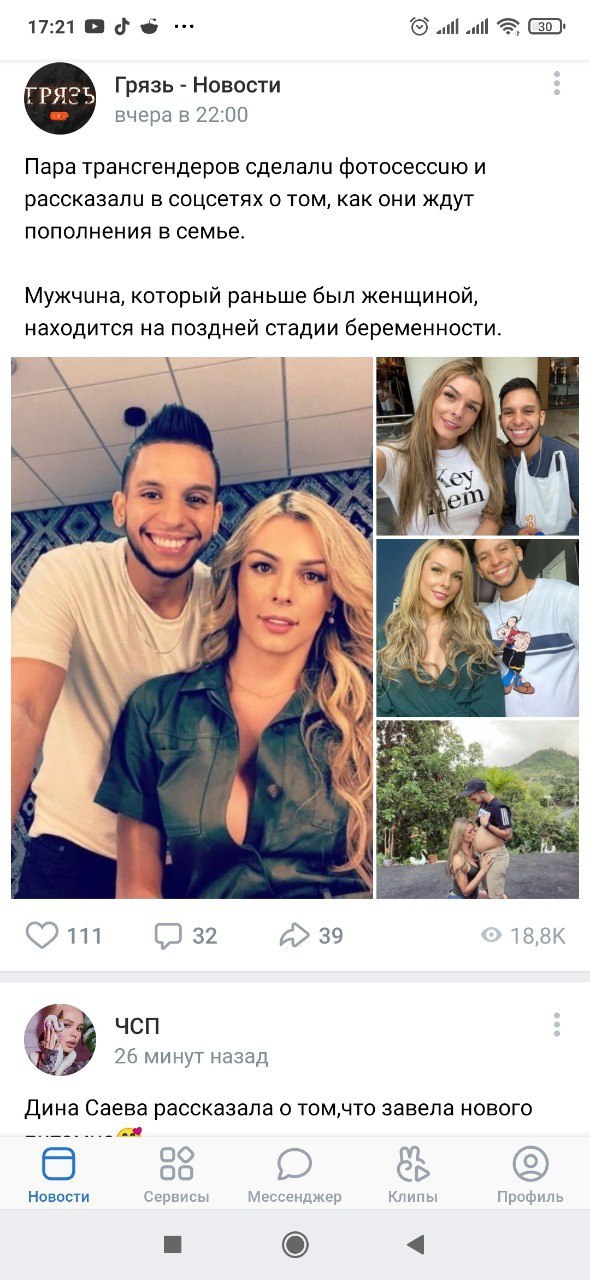
Task: Open the ЧСП community name link
Action: (x=137, y=1026)
